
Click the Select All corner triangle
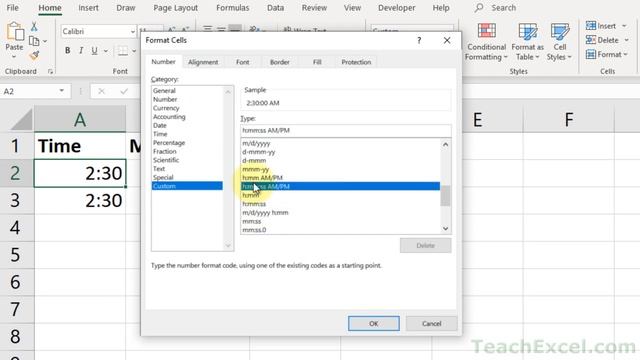21,120
